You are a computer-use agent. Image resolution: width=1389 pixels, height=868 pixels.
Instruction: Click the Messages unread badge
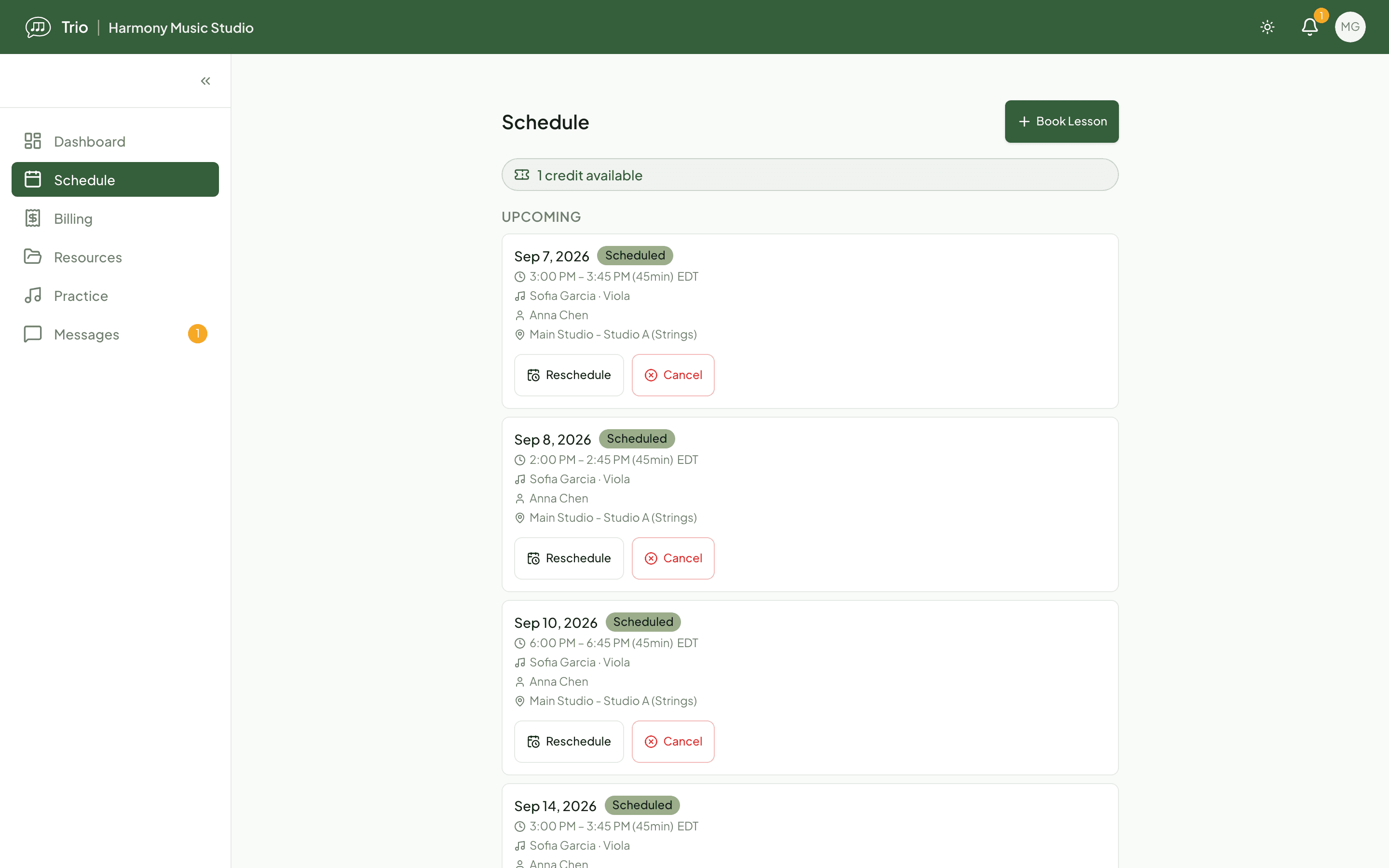(197, 334)
